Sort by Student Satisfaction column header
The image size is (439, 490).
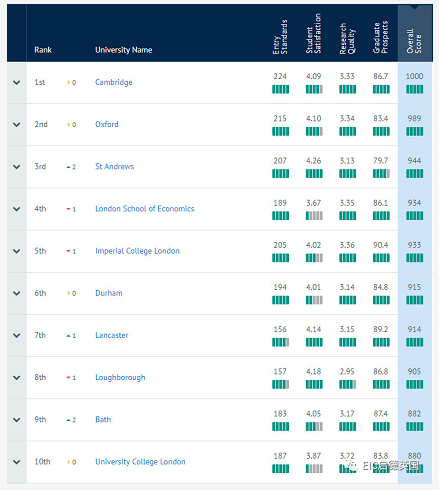[x=314, y=34]
